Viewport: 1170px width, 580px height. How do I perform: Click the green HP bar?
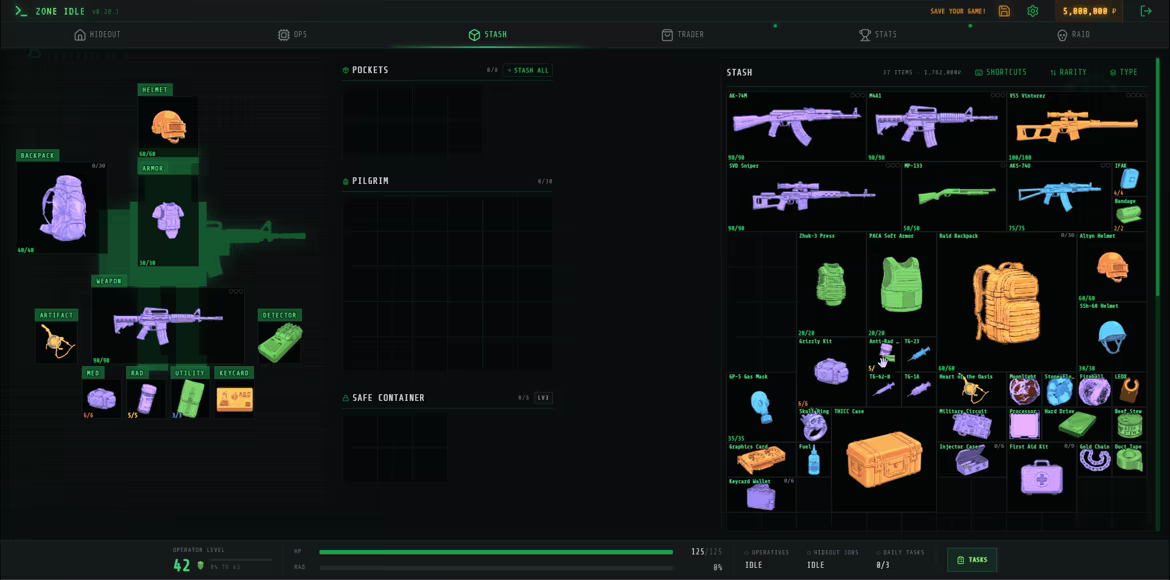point(496,552)
